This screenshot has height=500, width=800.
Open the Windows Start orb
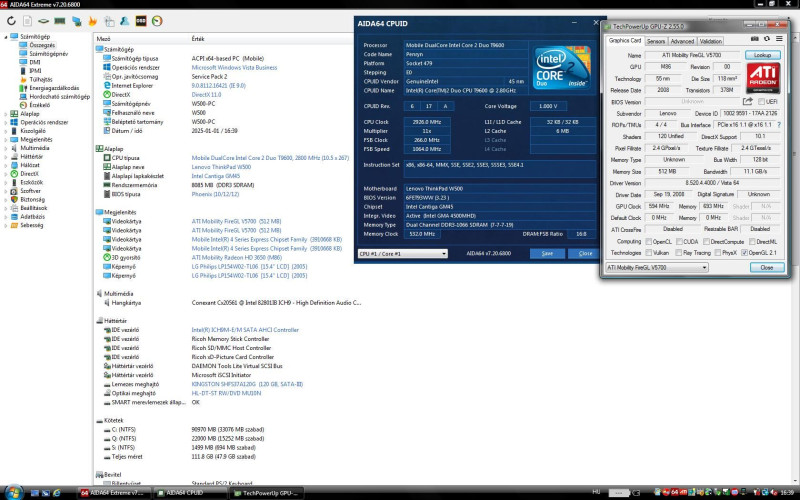click(13, 492)
